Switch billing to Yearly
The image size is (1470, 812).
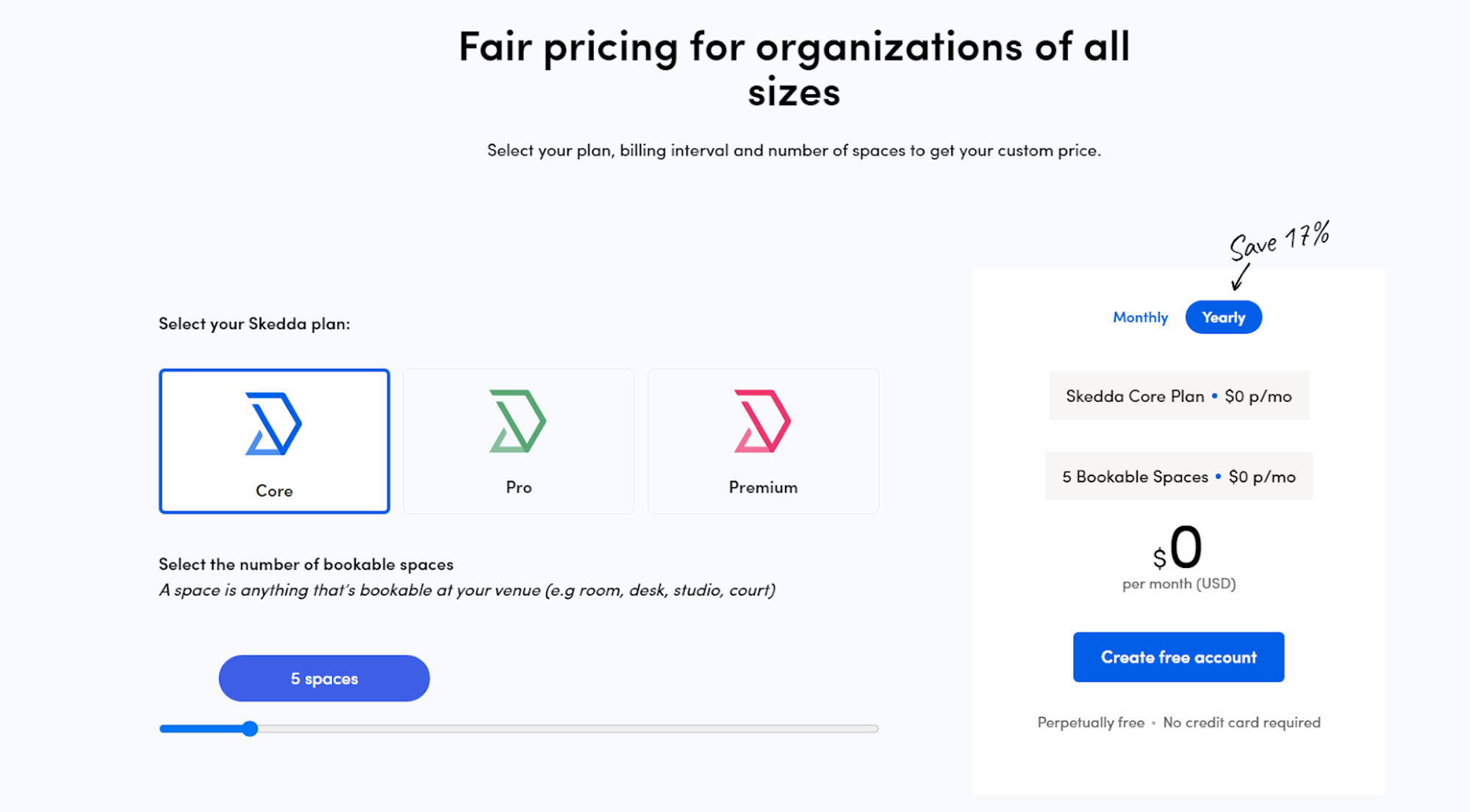1223,317
